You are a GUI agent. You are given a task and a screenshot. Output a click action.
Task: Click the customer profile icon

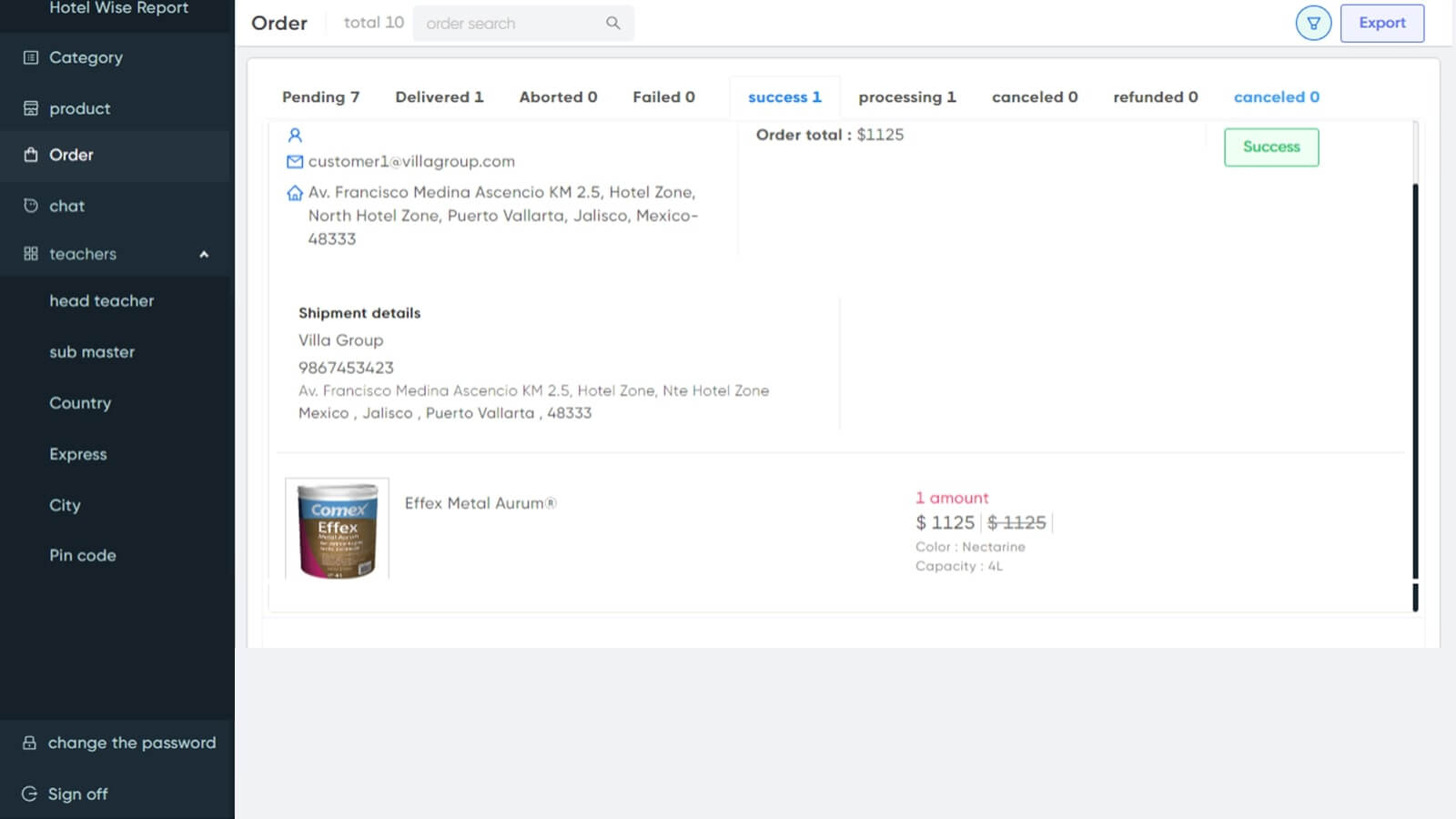(295, 136)
